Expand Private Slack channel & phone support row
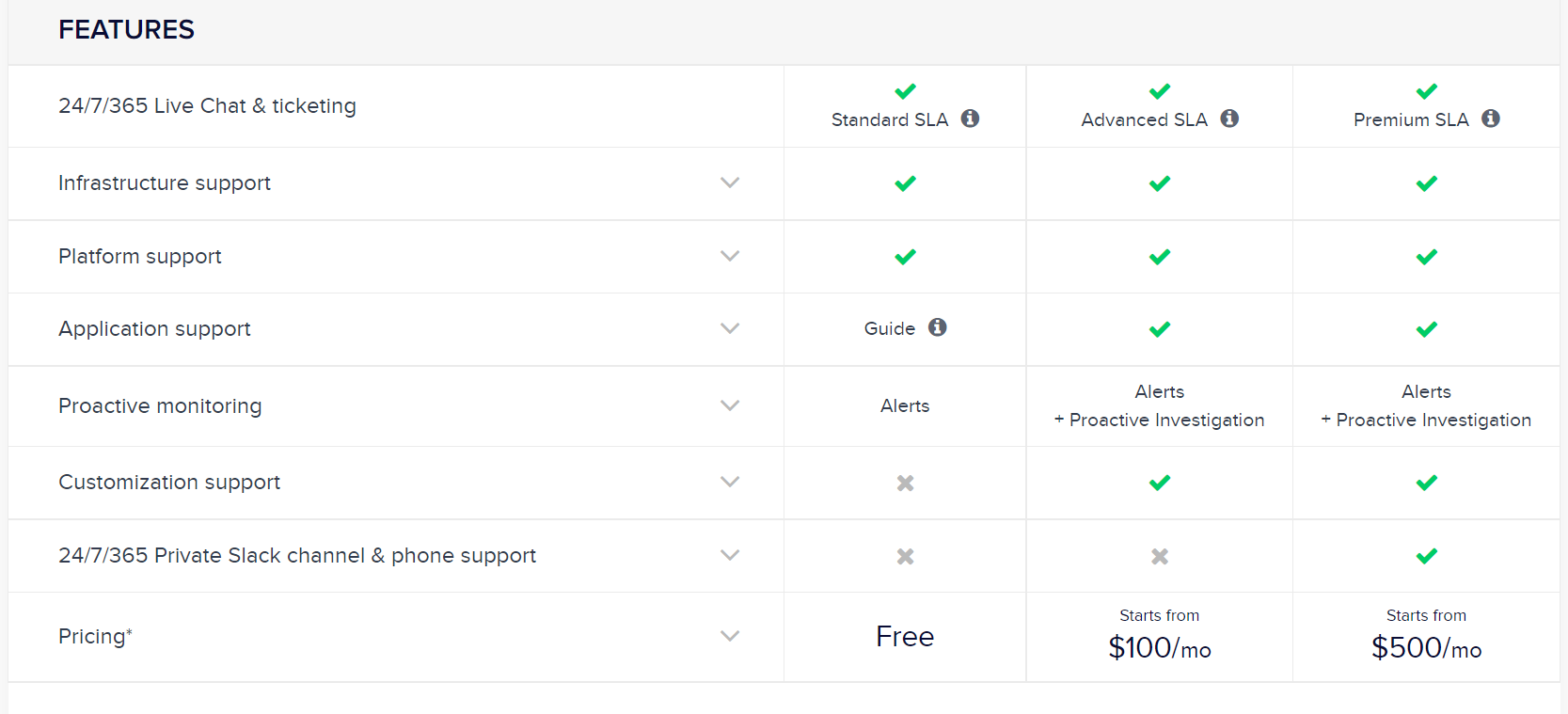Screen dimensions: 1568x714 point(730,555)
